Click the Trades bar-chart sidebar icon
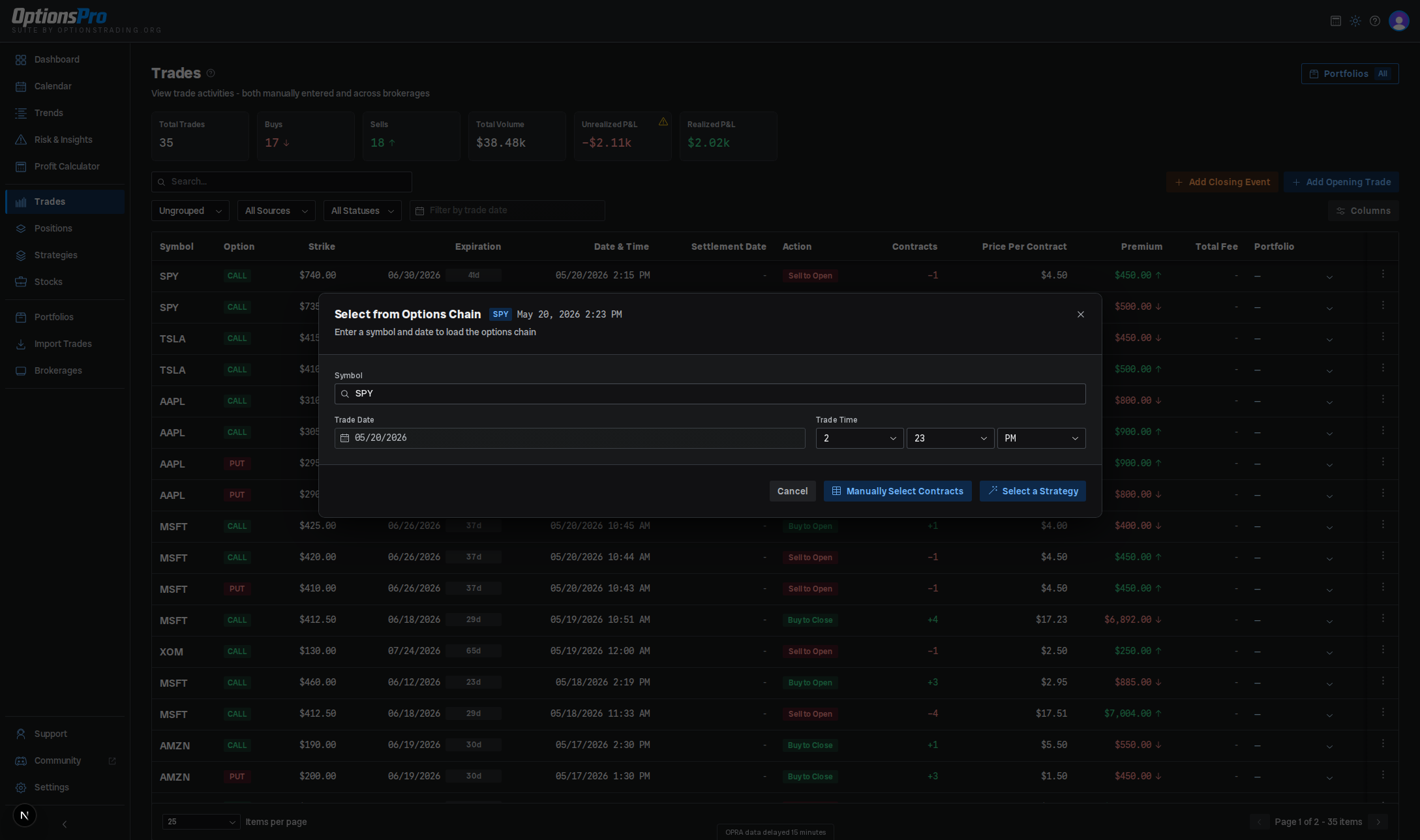 (x=21, y=202)
